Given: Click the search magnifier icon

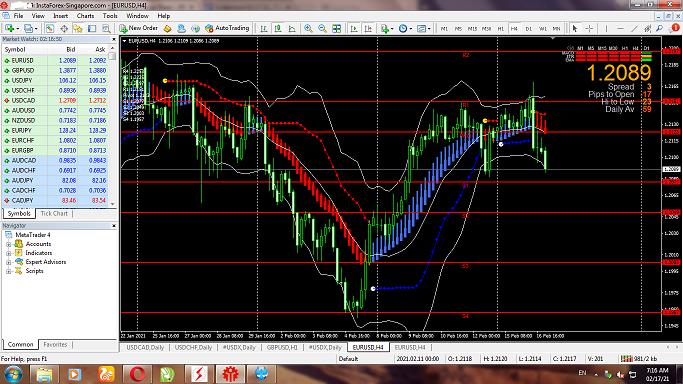Looking at the screenshot, I should click(660, 28).
